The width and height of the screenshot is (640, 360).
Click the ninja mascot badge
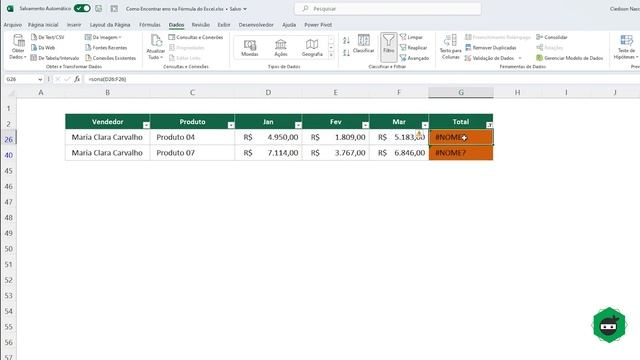tap(609, 325)
